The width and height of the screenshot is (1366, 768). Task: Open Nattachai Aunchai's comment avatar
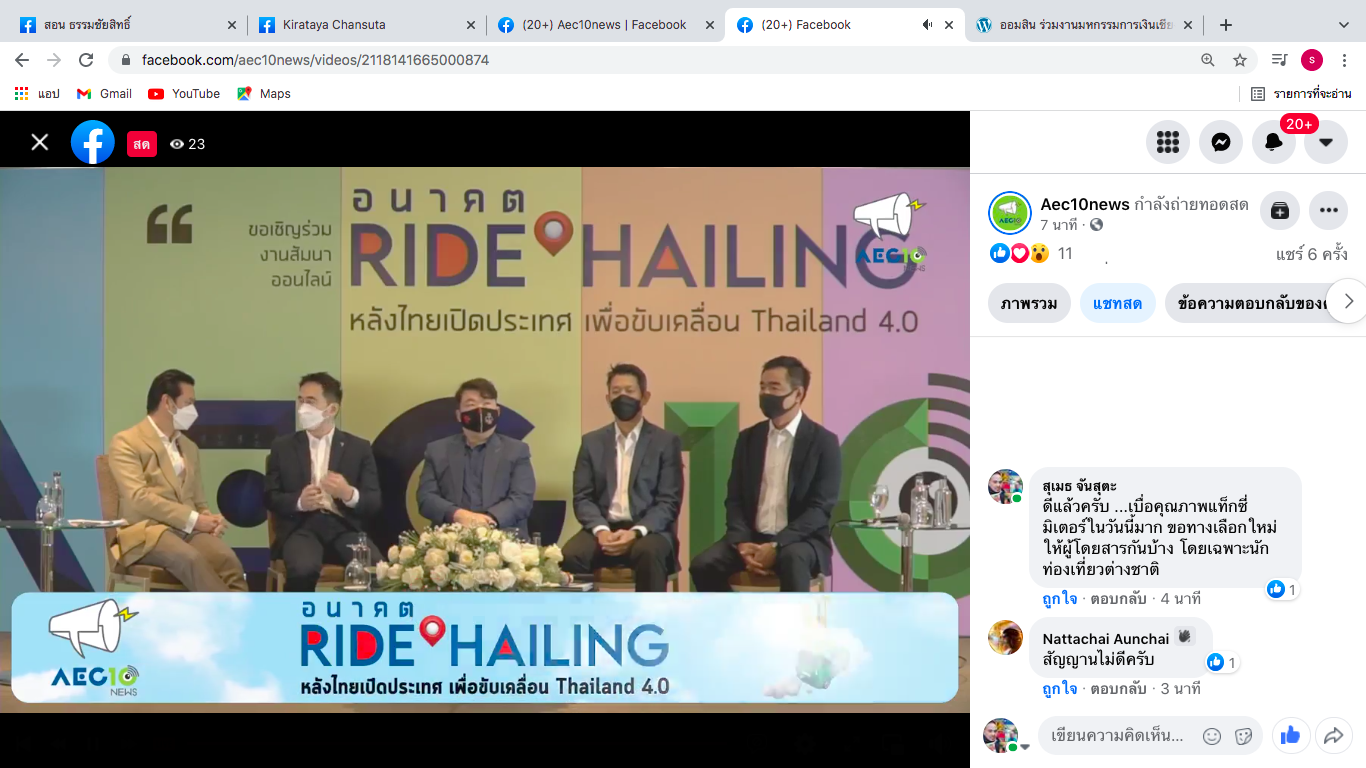[1006, 637]
